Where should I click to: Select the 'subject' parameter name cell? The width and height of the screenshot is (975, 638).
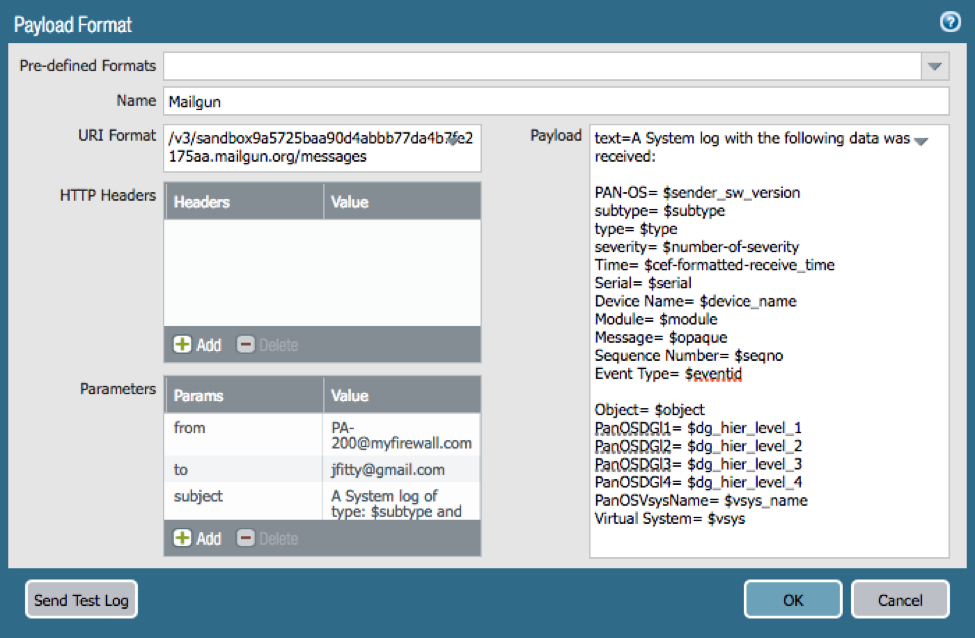243,496
